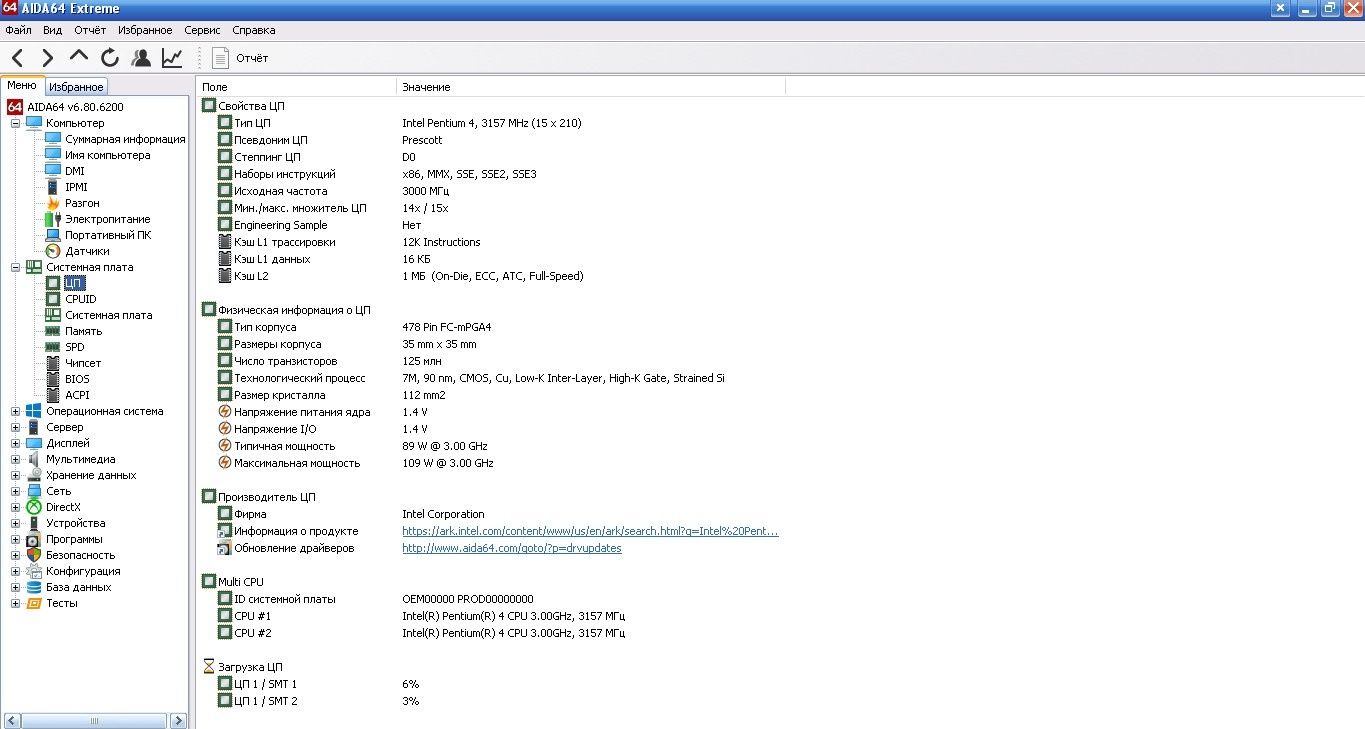The height and width of the screenshot is (729, 1365).
Task: Open the user management icon in the toolbar
Action: click(x=141, y=58)
